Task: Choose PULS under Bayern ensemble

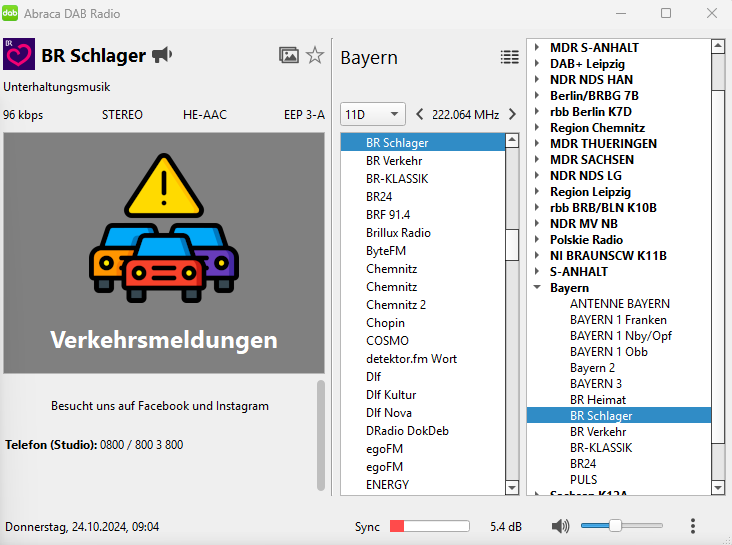Action: [x=583, y=480]
